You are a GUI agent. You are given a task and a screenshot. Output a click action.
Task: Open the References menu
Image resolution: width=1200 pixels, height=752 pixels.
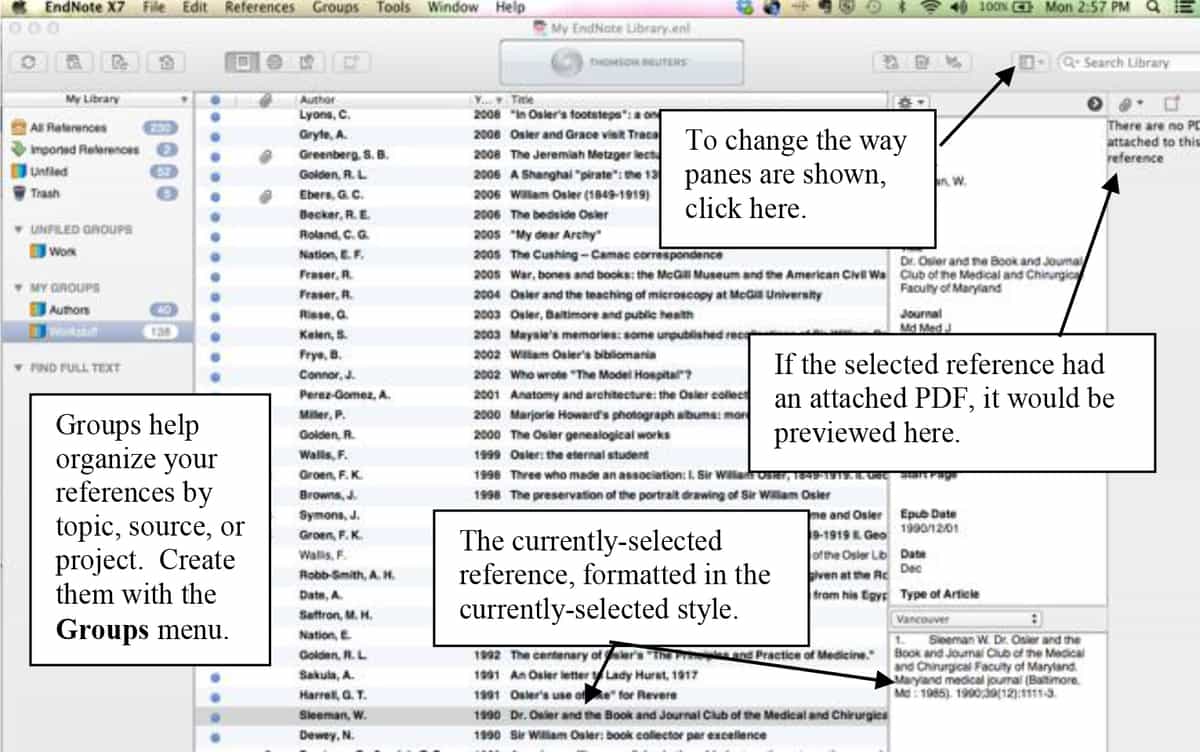click(x=260, y=7)
